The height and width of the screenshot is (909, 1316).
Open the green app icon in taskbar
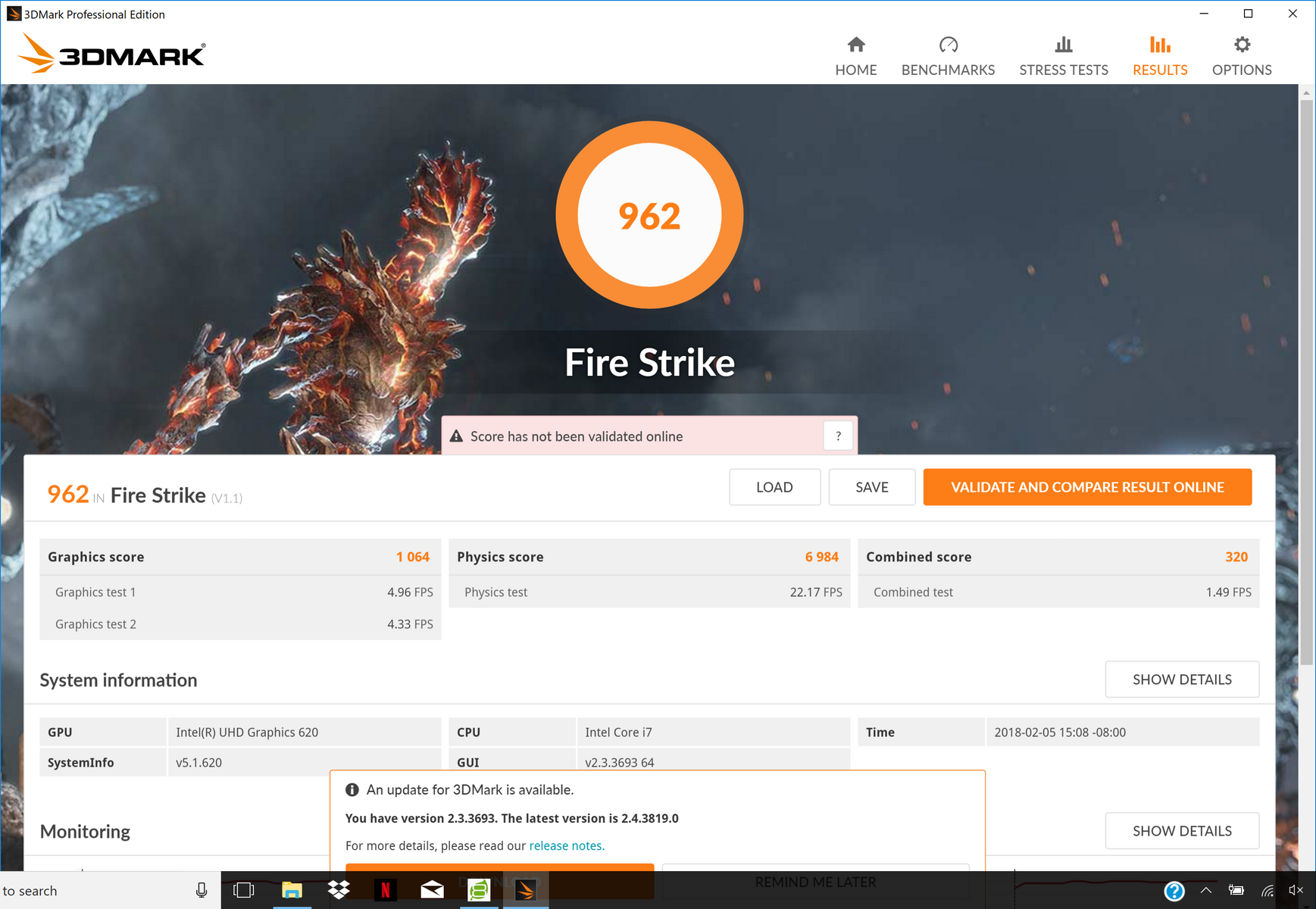click(x=479, y=890)
